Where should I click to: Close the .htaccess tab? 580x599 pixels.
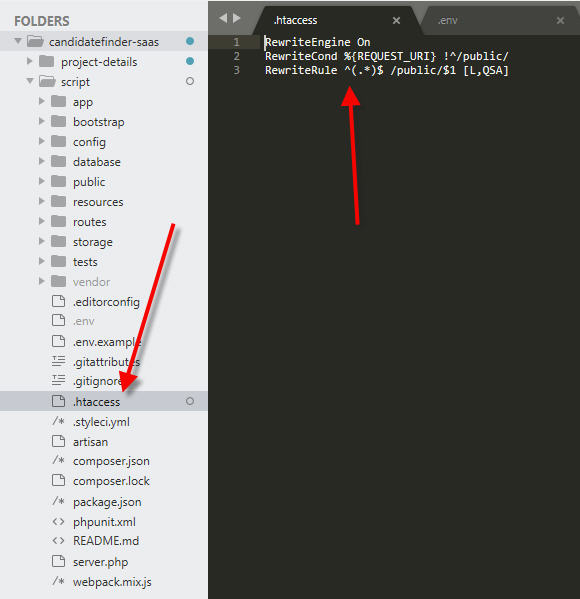pos(396,21)
